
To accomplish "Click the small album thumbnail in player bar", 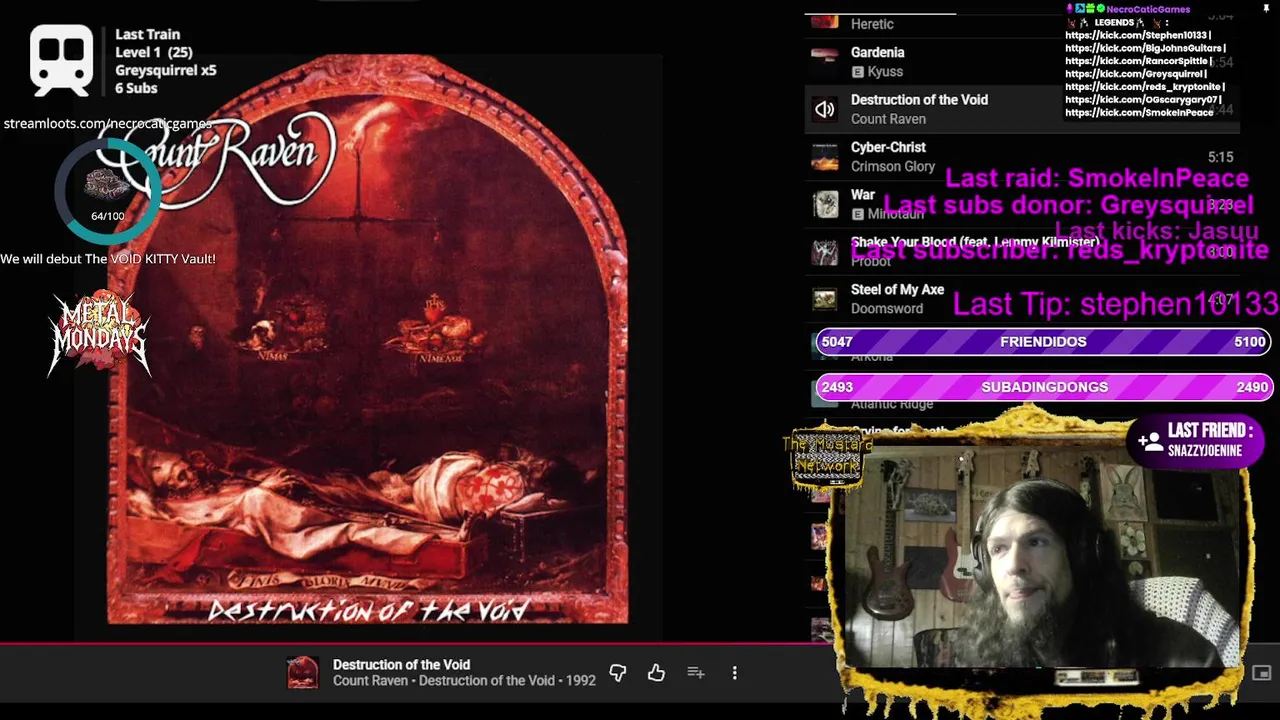I will tap(302, 672).
